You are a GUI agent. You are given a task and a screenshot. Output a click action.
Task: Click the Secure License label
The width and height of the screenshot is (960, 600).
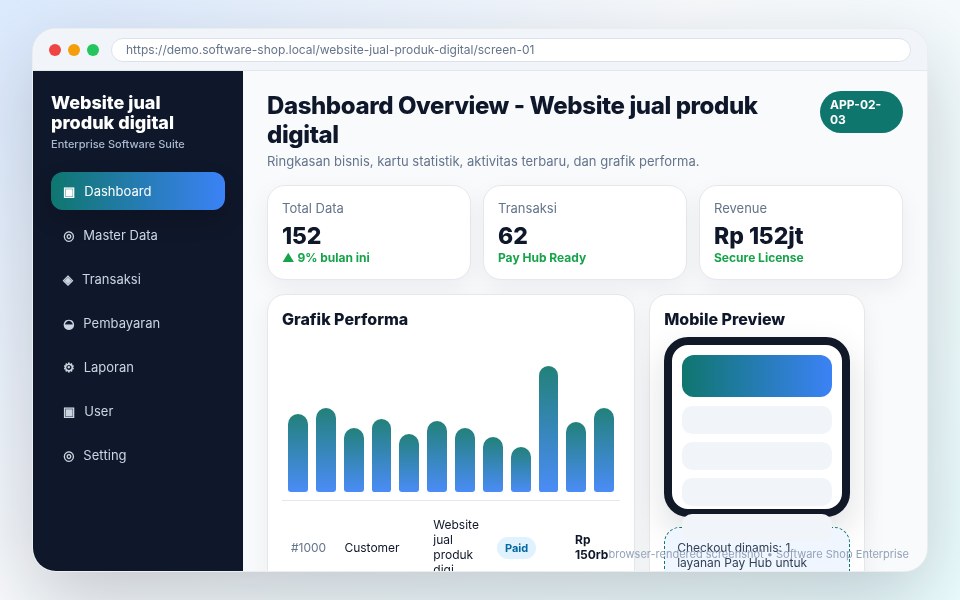(x=759, y=258)
